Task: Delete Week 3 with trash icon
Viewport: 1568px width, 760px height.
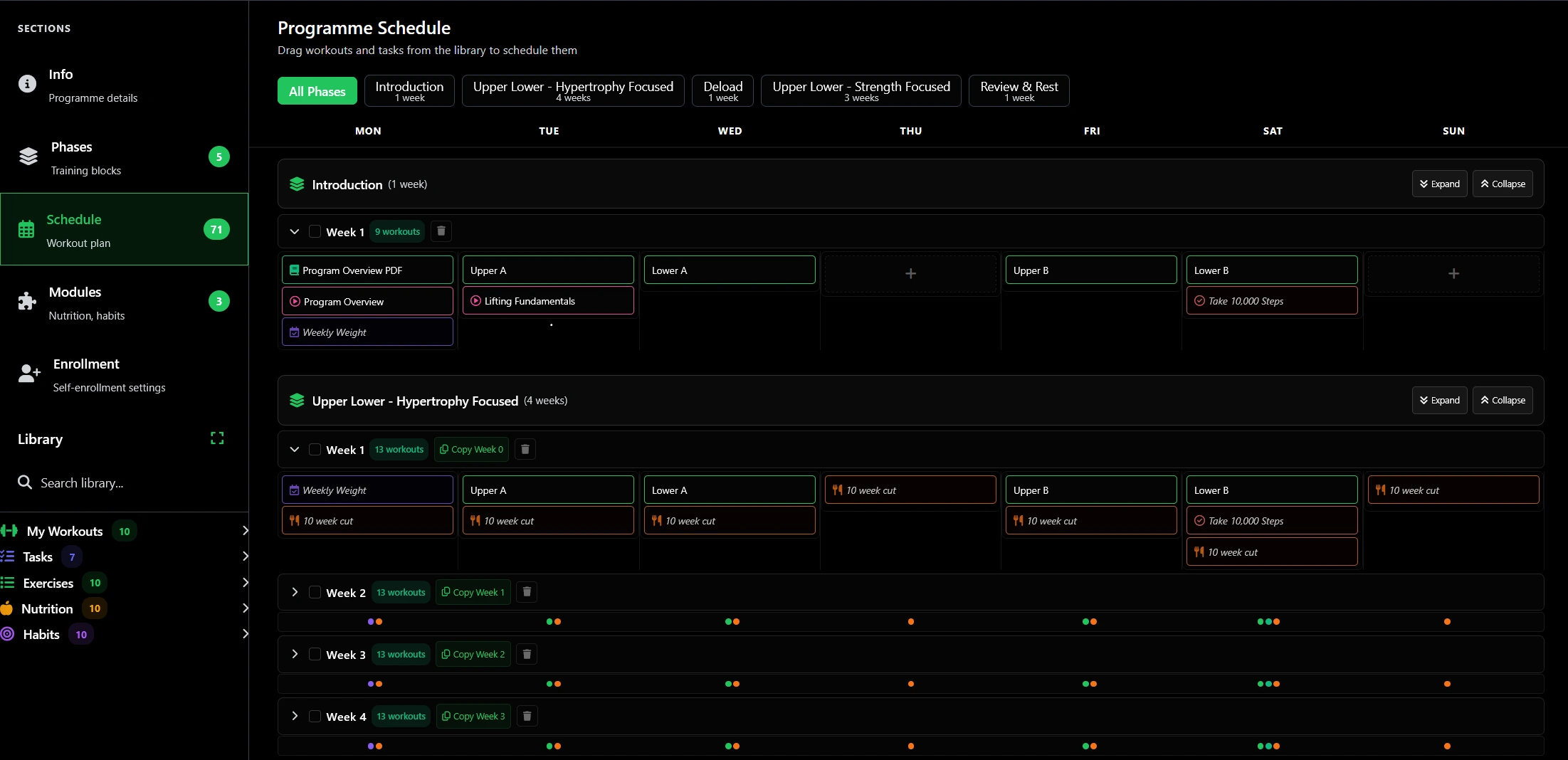Action: [527, 654]
